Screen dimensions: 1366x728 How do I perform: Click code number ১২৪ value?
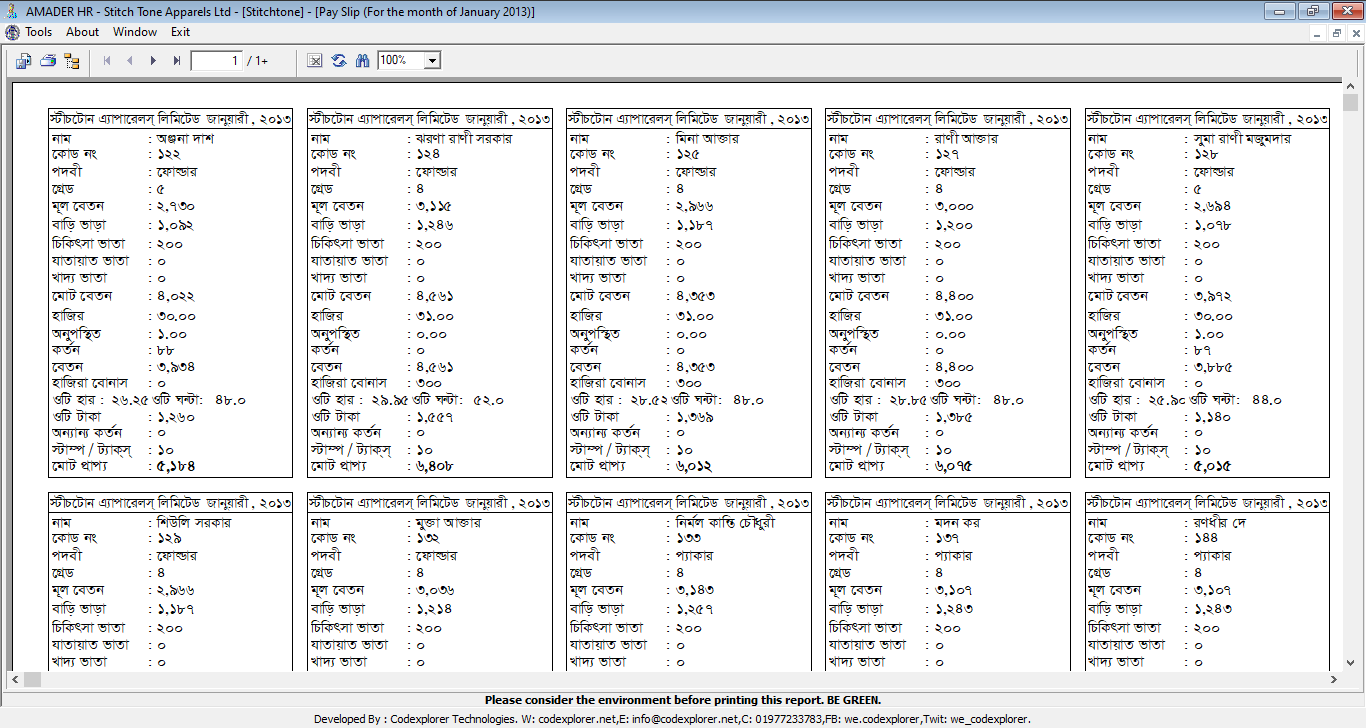429,155
